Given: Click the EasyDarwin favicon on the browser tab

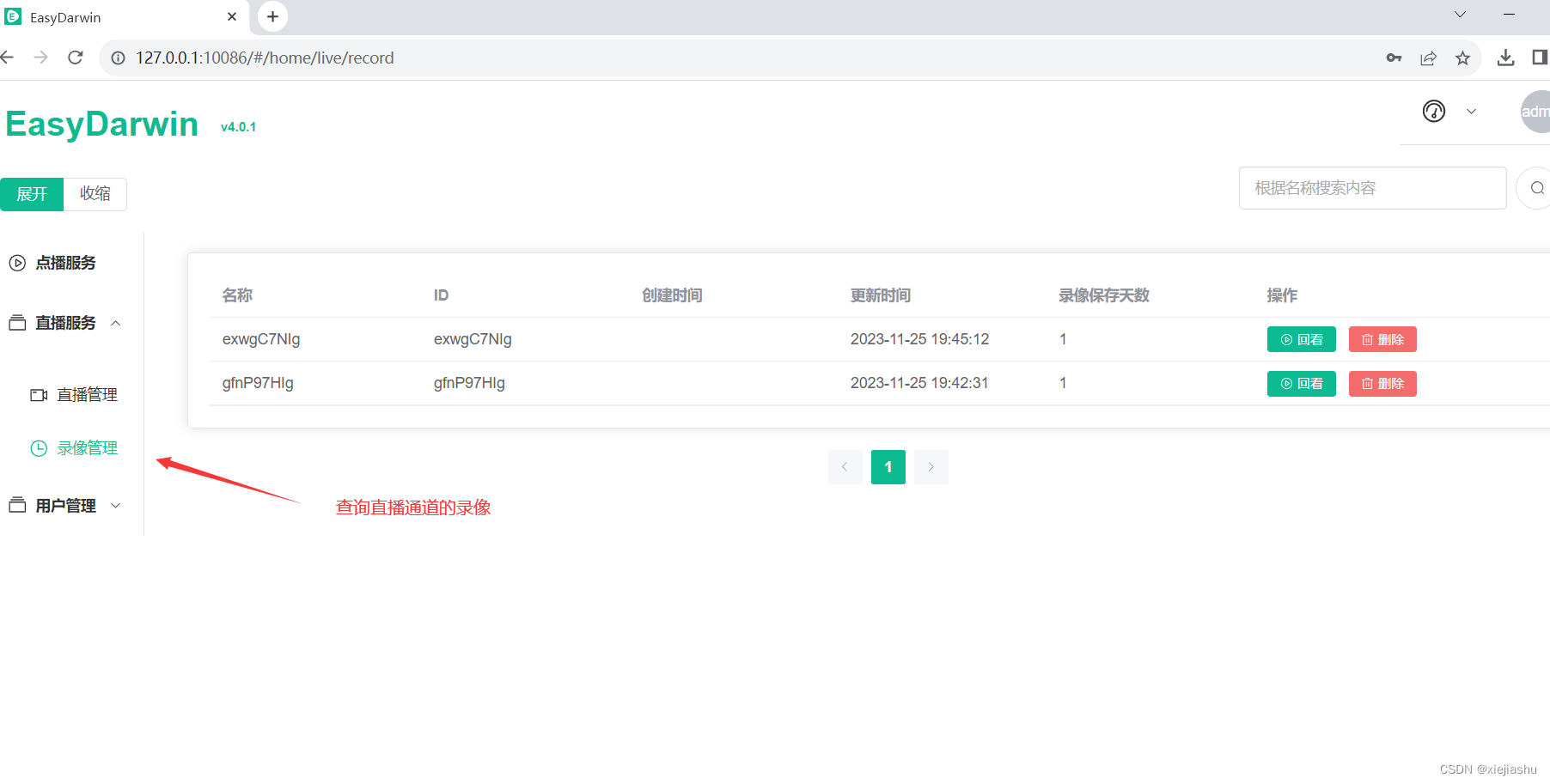Looking at the screenshot, I should (x=12, y=16).
